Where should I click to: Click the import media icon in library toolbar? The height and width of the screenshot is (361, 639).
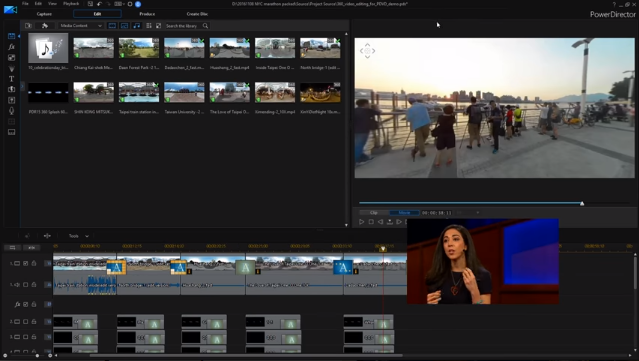tap(28, 26)
